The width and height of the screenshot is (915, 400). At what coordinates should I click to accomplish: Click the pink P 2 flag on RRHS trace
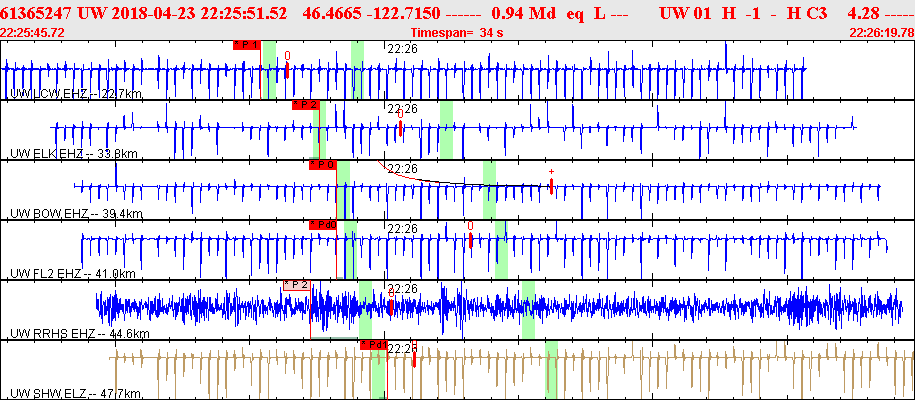point(296,285)
